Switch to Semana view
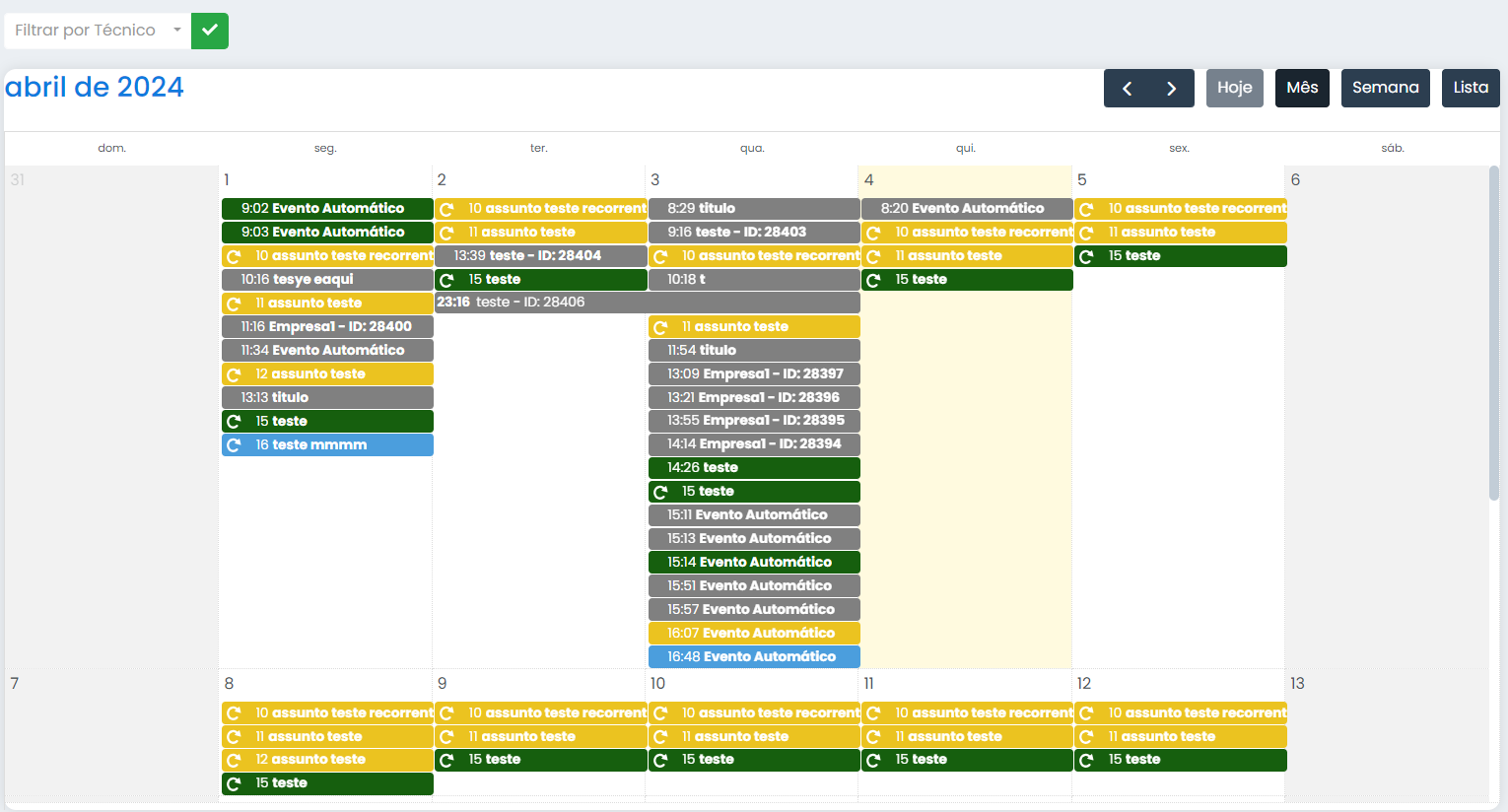The height and width of the screenshot is (812, 1508). (x=1386, y=88)
